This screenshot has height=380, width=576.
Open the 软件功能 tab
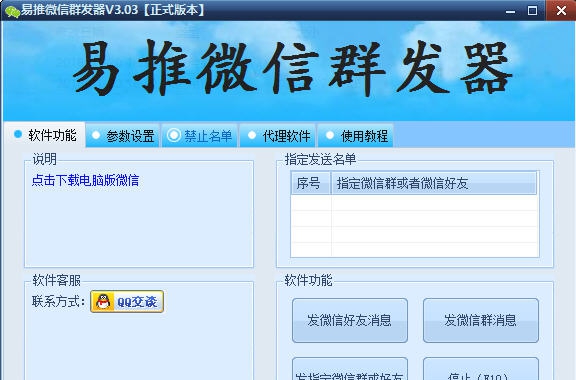pos(45,135)
